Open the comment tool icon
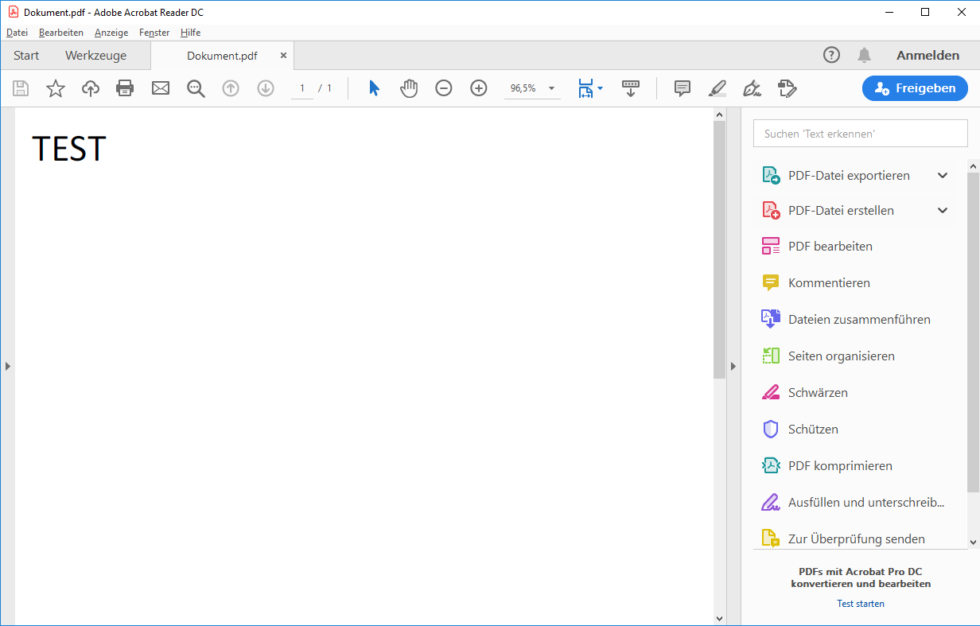Image resolution: width=980 pixels, height=626 pixels. coord(682,88)
